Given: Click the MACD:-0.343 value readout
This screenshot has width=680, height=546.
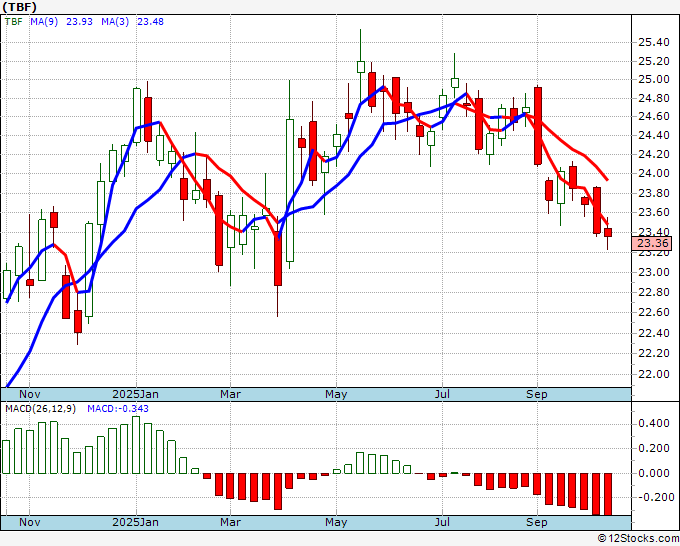Looking at the screenshot, I should coord(118,409).
